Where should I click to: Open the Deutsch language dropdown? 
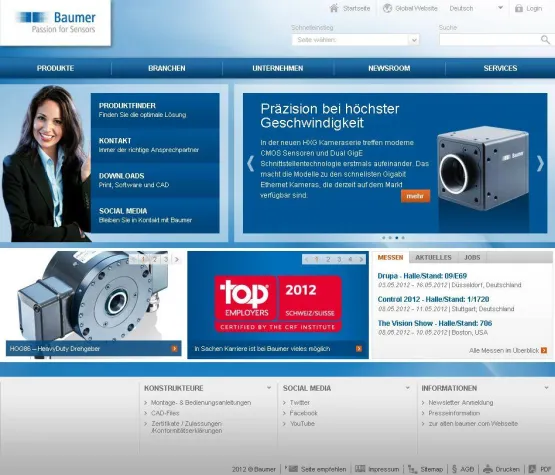coord(476,8)
